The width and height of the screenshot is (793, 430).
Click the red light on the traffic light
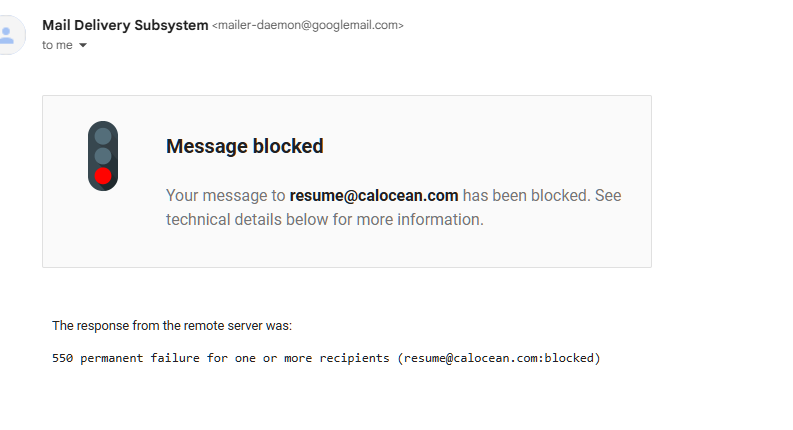tap(103, 177)
